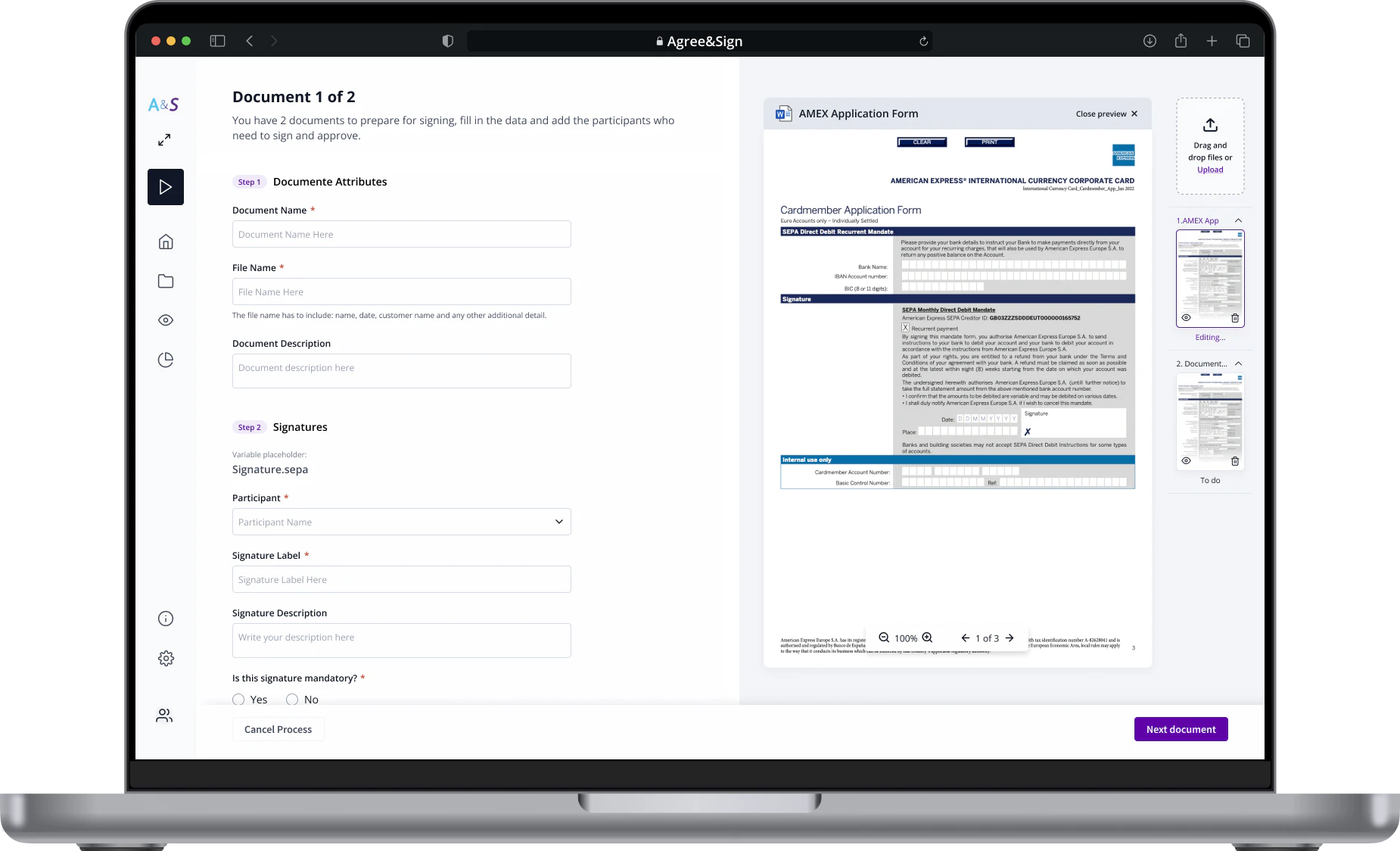Screen dimensions: 1400x851
Task: Select Yes for mandatory signature
Action: [x=239, y=700]
